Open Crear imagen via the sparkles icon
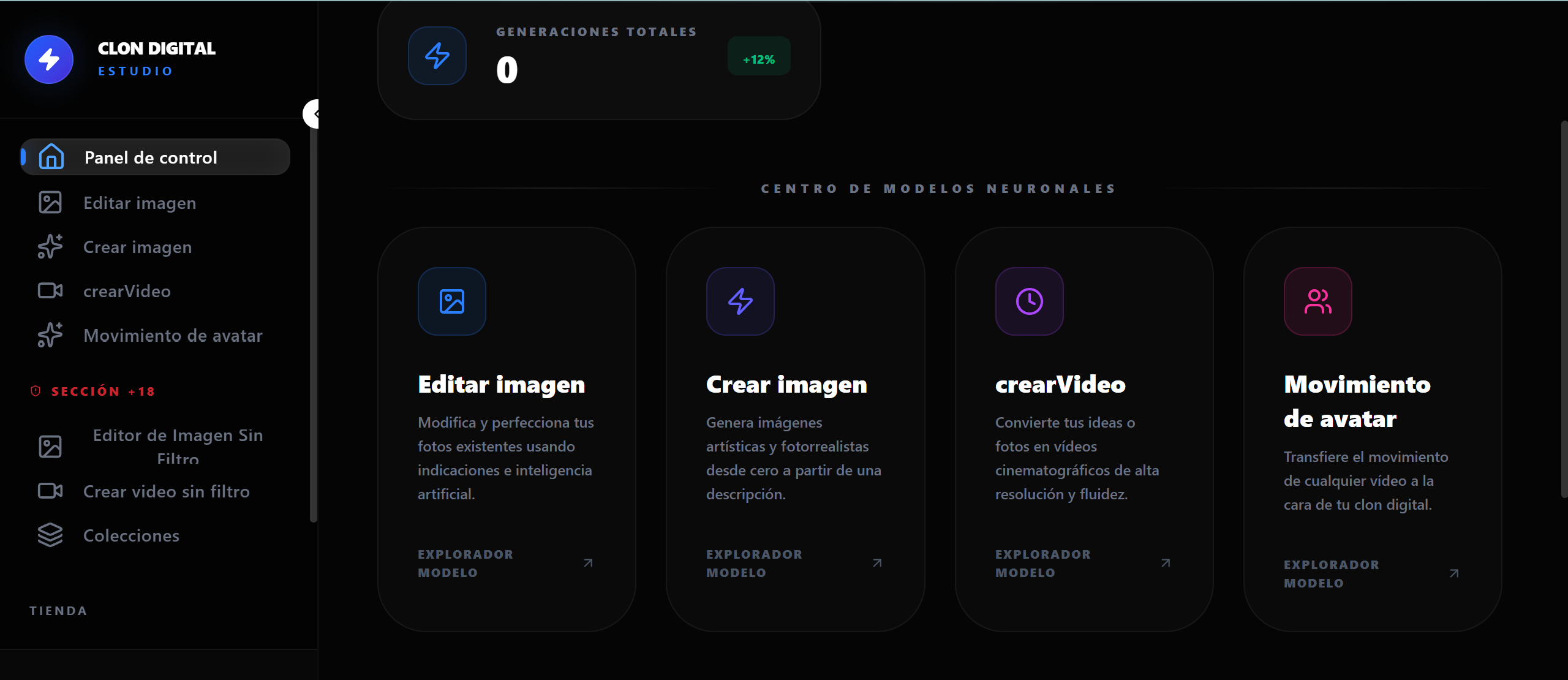The width and height of the screenshot is (1568, 680). click(x=50, y=246)
